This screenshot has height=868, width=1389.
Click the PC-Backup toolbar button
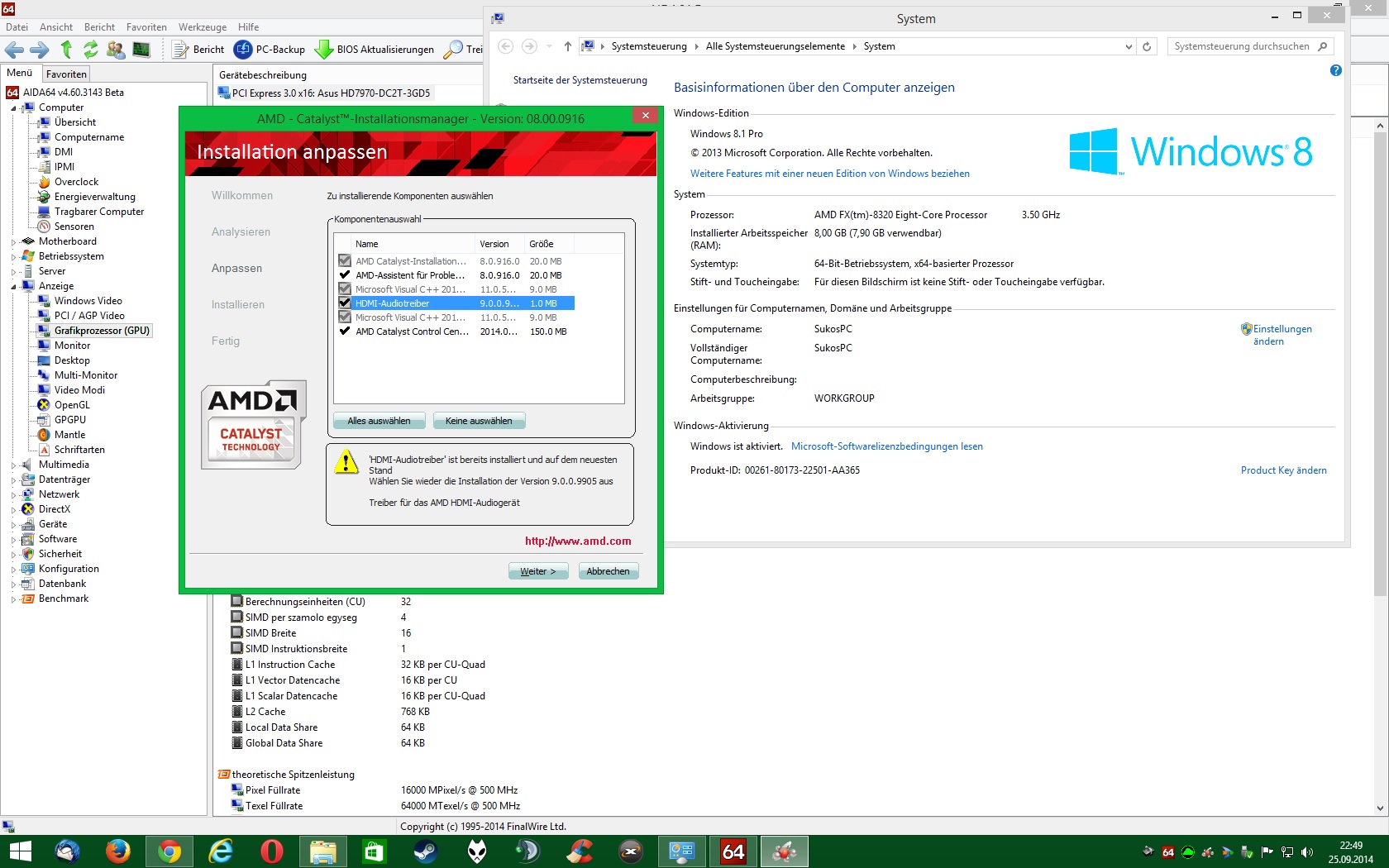coord(270,50)
